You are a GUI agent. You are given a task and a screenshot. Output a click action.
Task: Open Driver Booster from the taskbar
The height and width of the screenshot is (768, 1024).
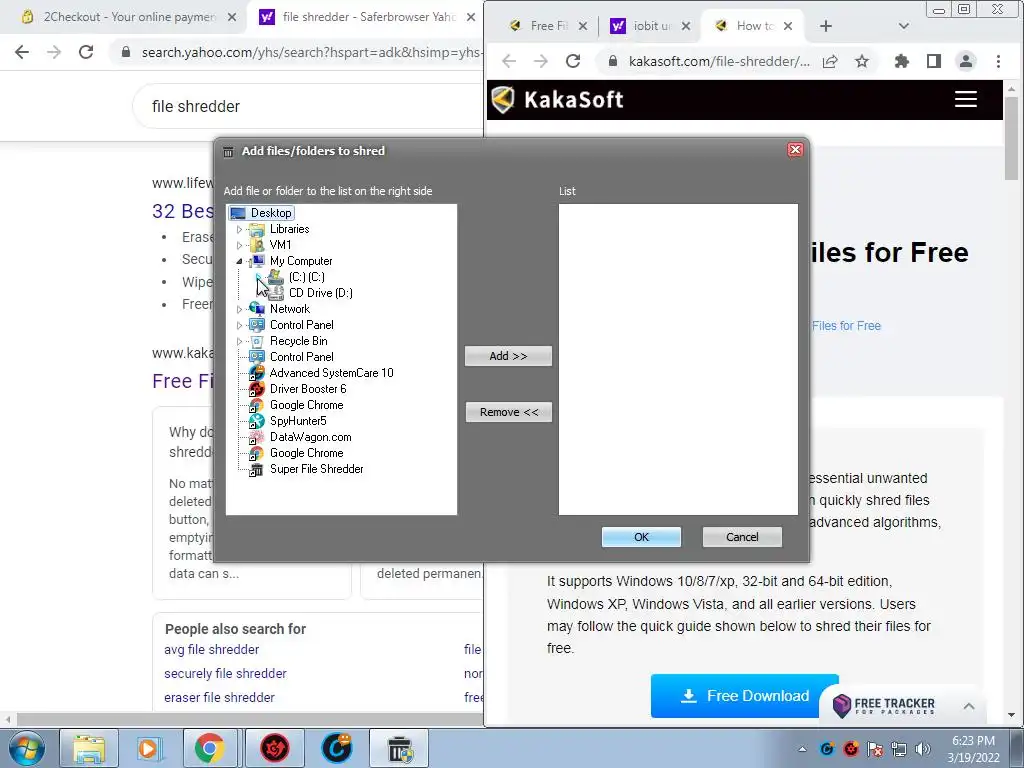pos(275,748)
